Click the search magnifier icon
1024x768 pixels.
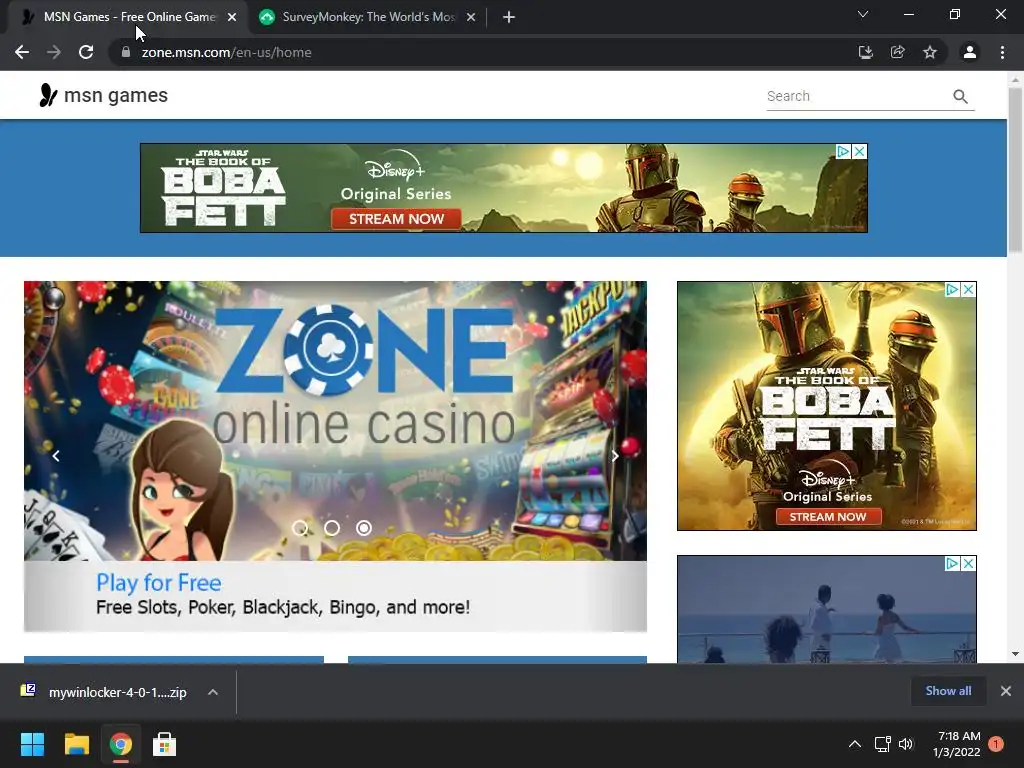pos(960,97)
